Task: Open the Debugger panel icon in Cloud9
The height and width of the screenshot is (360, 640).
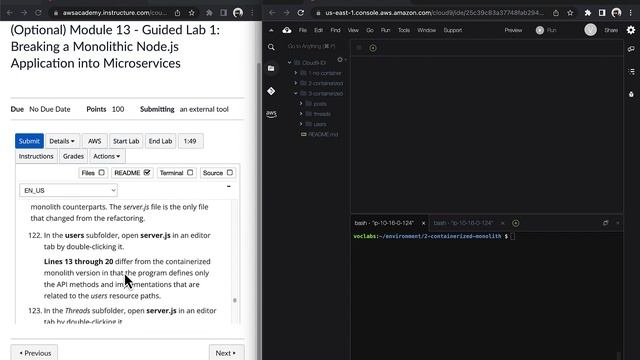Action: pyautogui.click(x=631, y=94)
